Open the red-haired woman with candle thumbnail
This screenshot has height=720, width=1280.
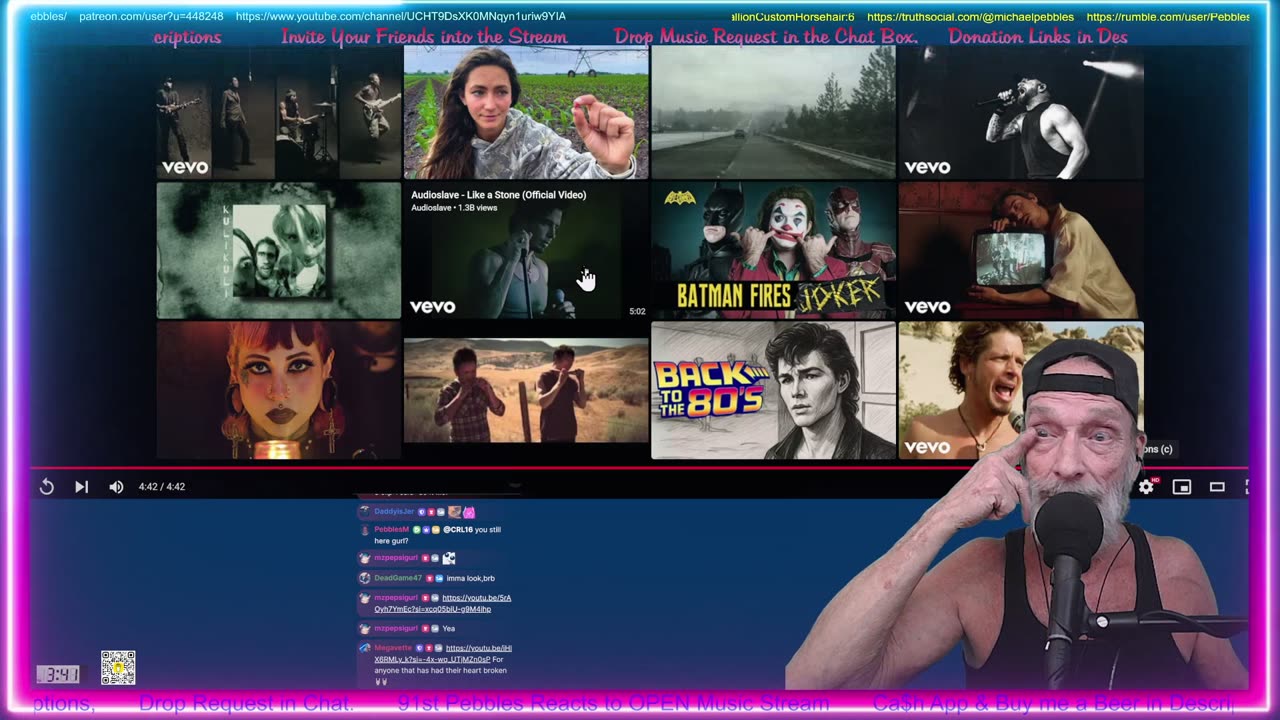pyautogui.click(x=279, y=390)
